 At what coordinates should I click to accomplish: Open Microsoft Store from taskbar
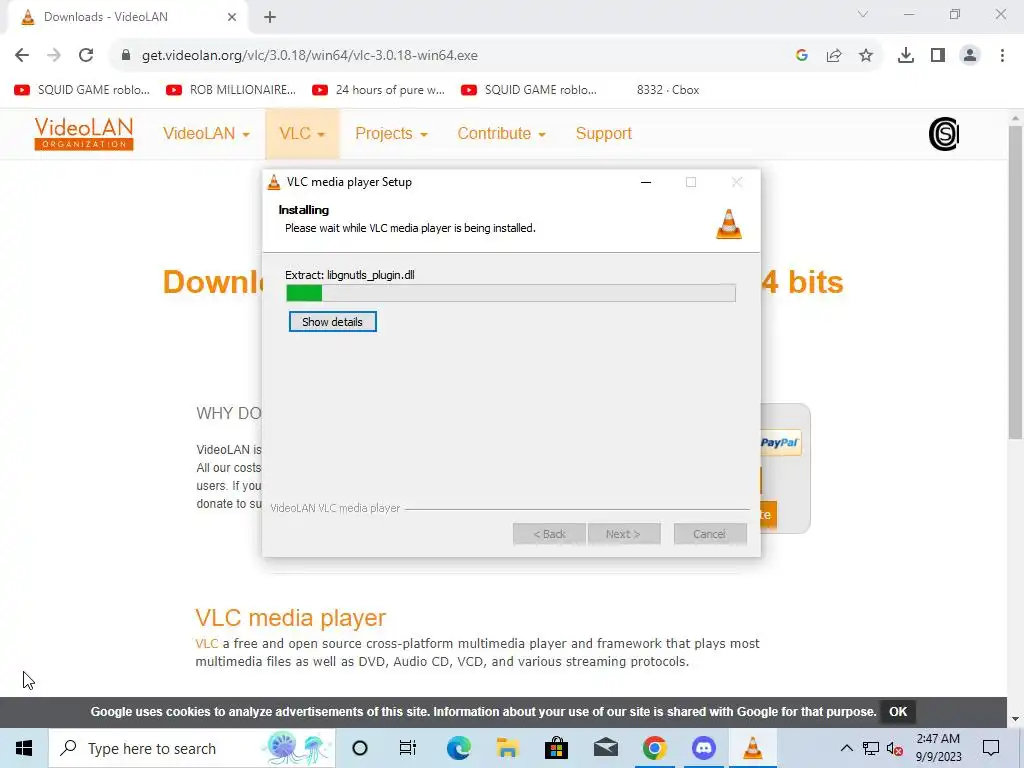[x=556, y=748]
